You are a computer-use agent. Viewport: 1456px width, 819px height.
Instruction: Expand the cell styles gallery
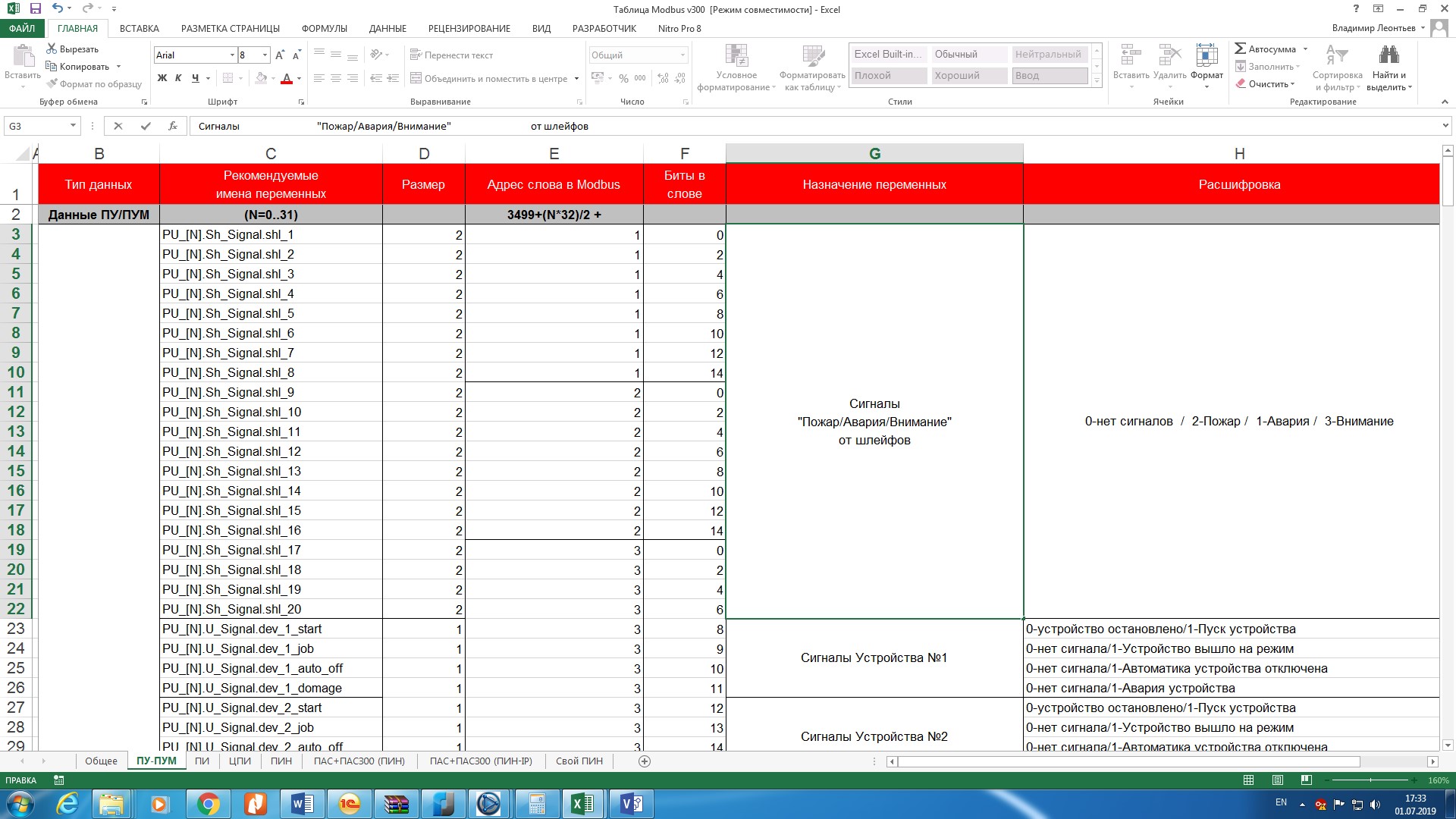coord(1097,80)
